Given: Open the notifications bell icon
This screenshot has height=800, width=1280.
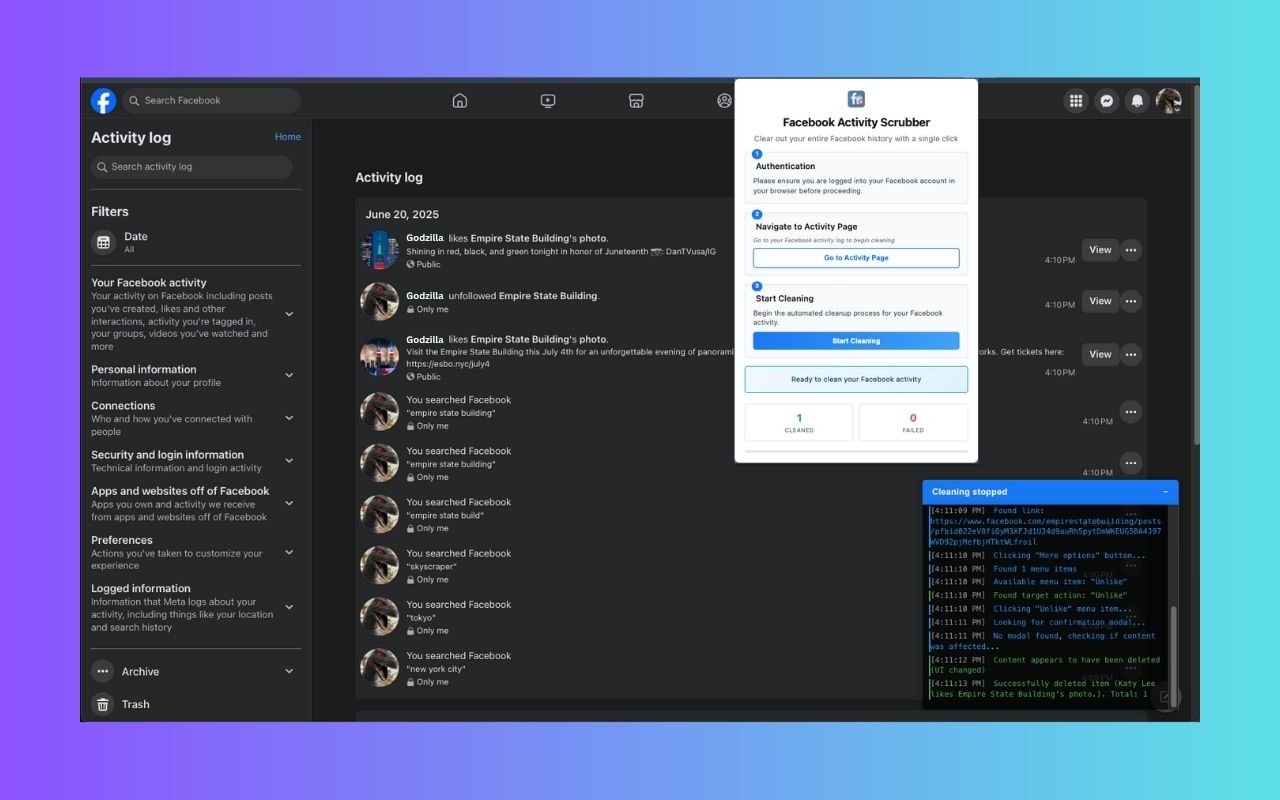Looking at the screenshot, I should (x=1137, y=100).
